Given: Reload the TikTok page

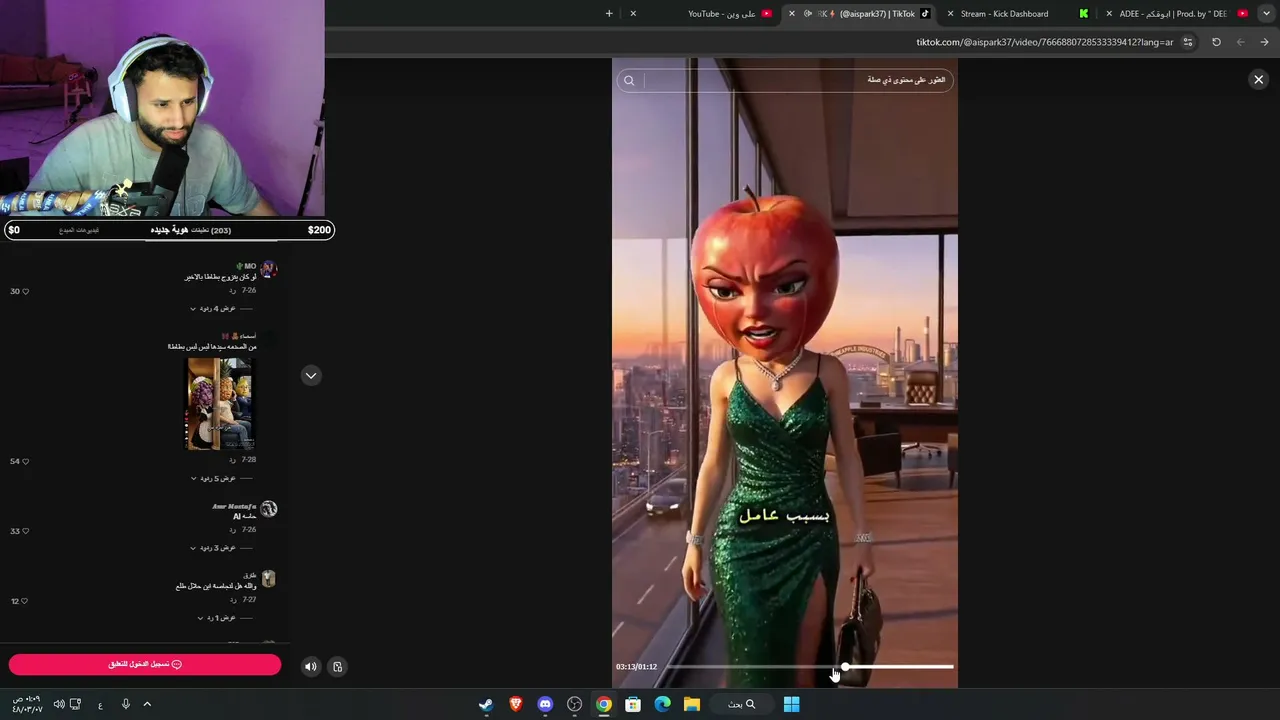Looking at the screenshot, I should (1216, 42).
